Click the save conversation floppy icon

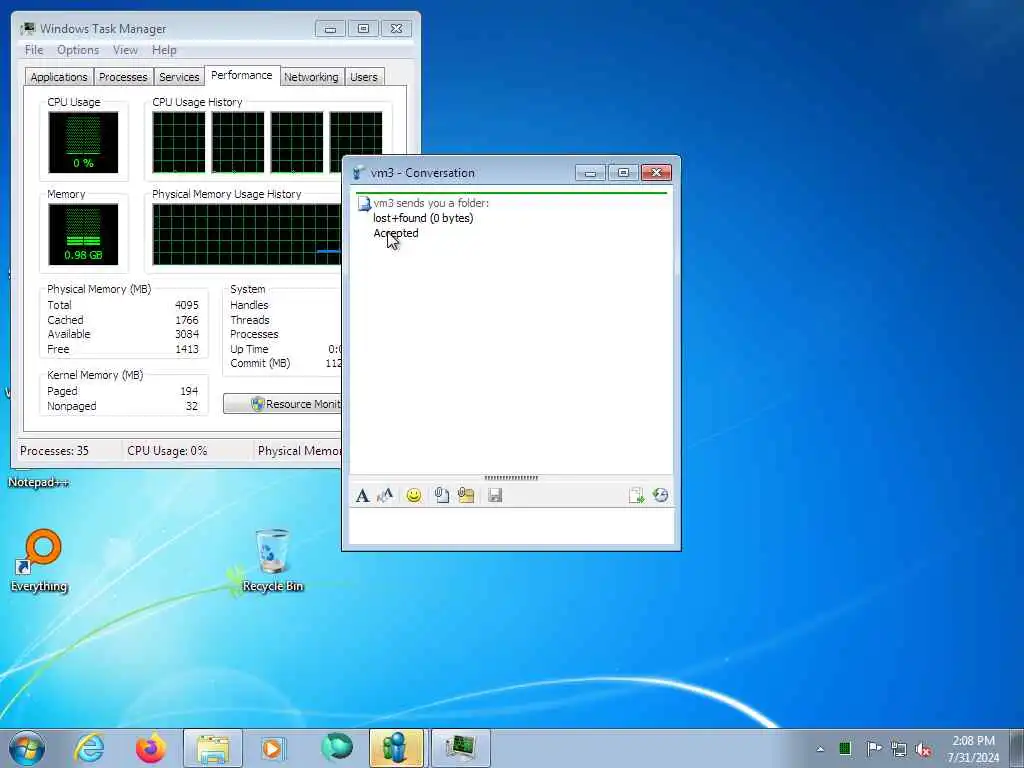[495, 496]
